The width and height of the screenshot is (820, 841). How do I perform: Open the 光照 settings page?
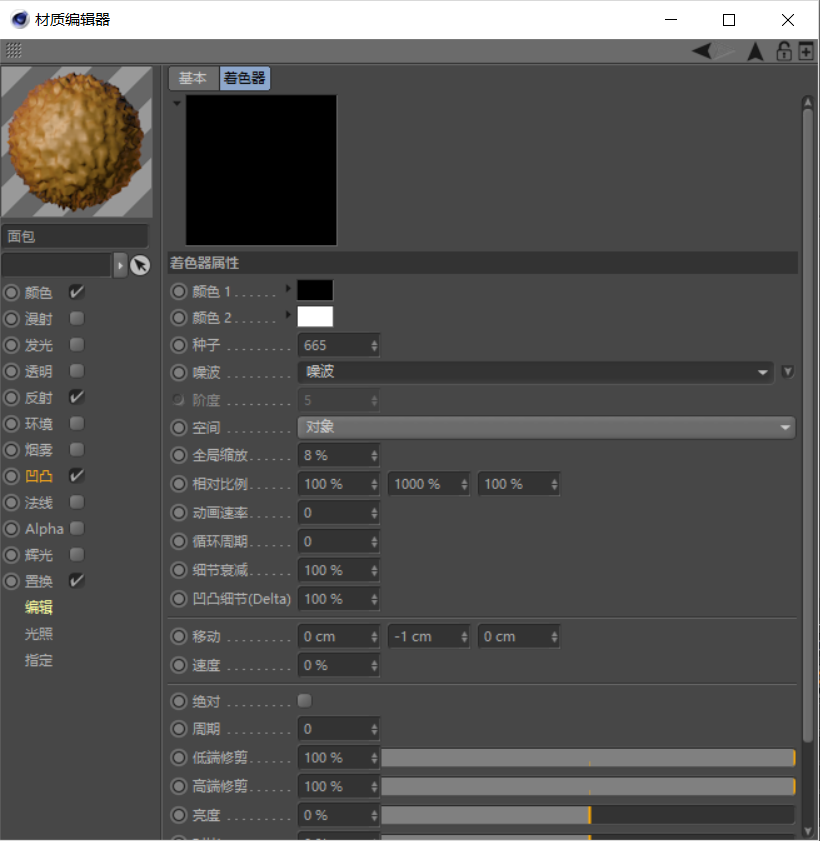coord(39,634)
